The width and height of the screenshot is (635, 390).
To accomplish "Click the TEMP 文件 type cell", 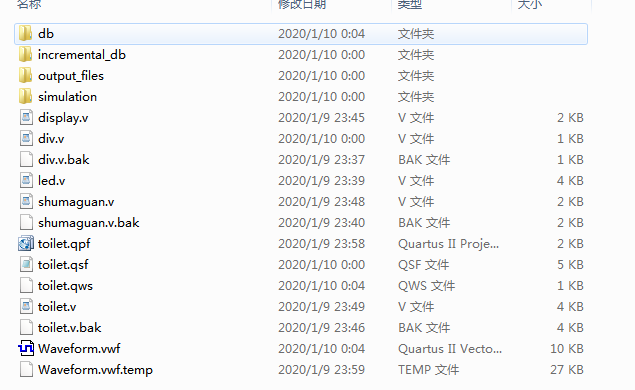I will 428,370.
